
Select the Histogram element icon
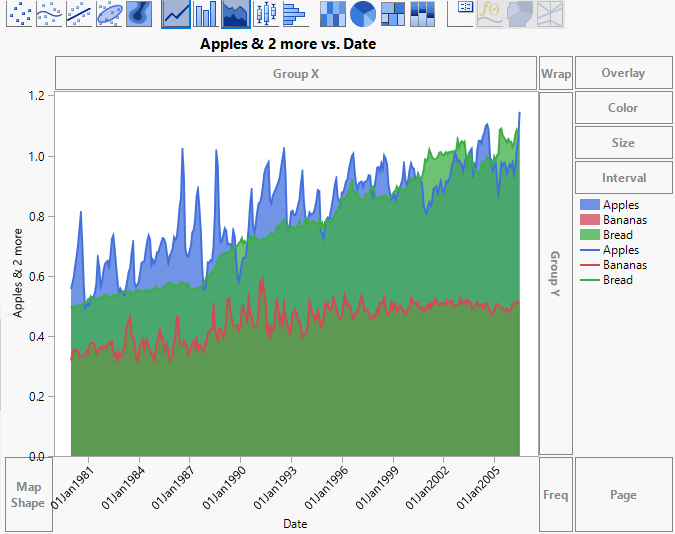point(294,13)
